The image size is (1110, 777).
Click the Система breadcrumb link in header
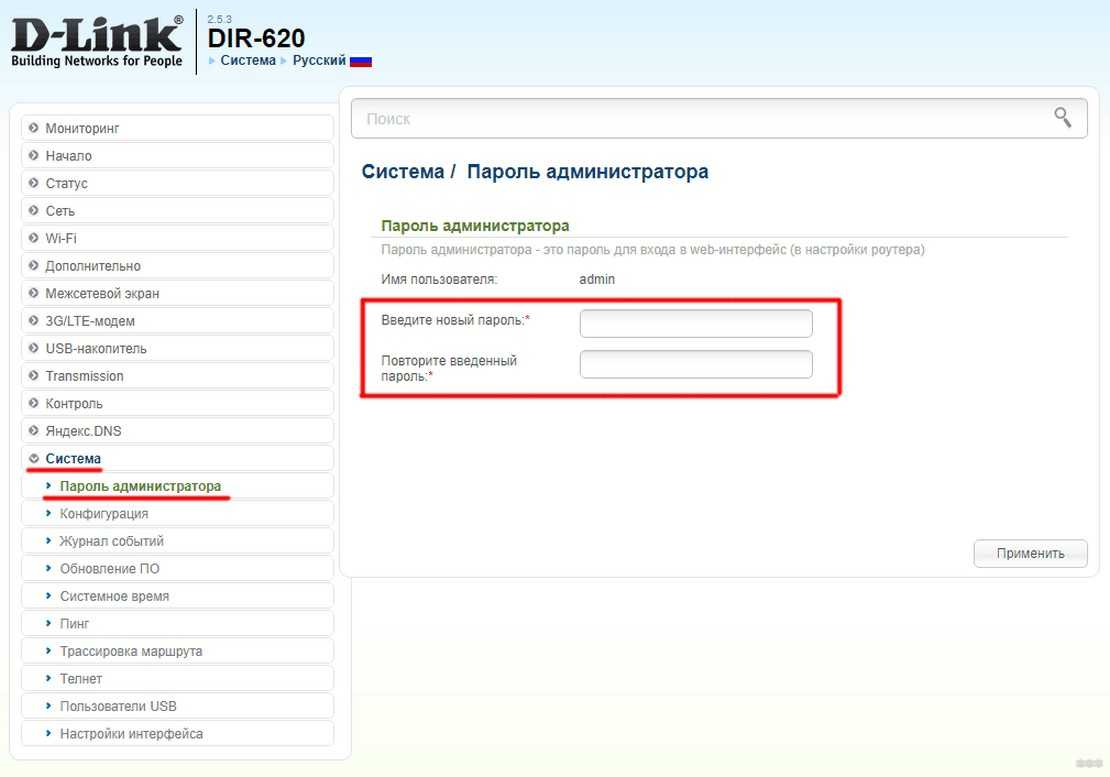(x=248, y=61)
